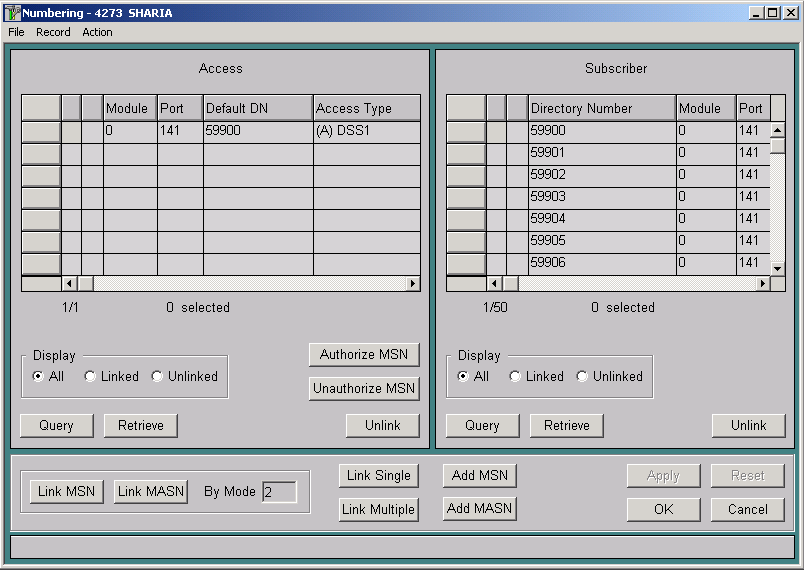804x570 pixels.
Task: Click the Link MASN button
Action: tap(150, 491)
